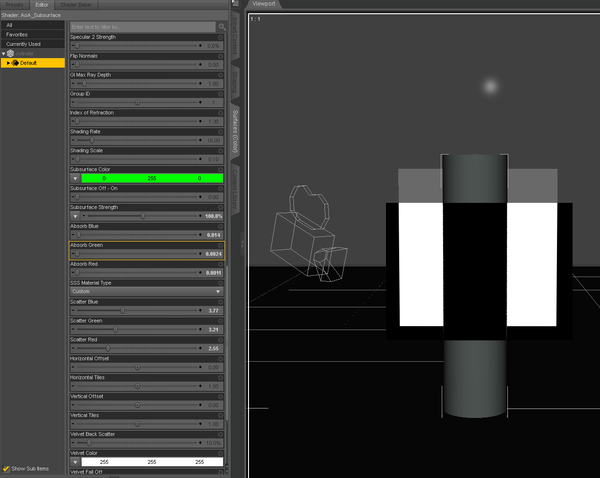Switch to the Editor tab

(x=42, y=5)
